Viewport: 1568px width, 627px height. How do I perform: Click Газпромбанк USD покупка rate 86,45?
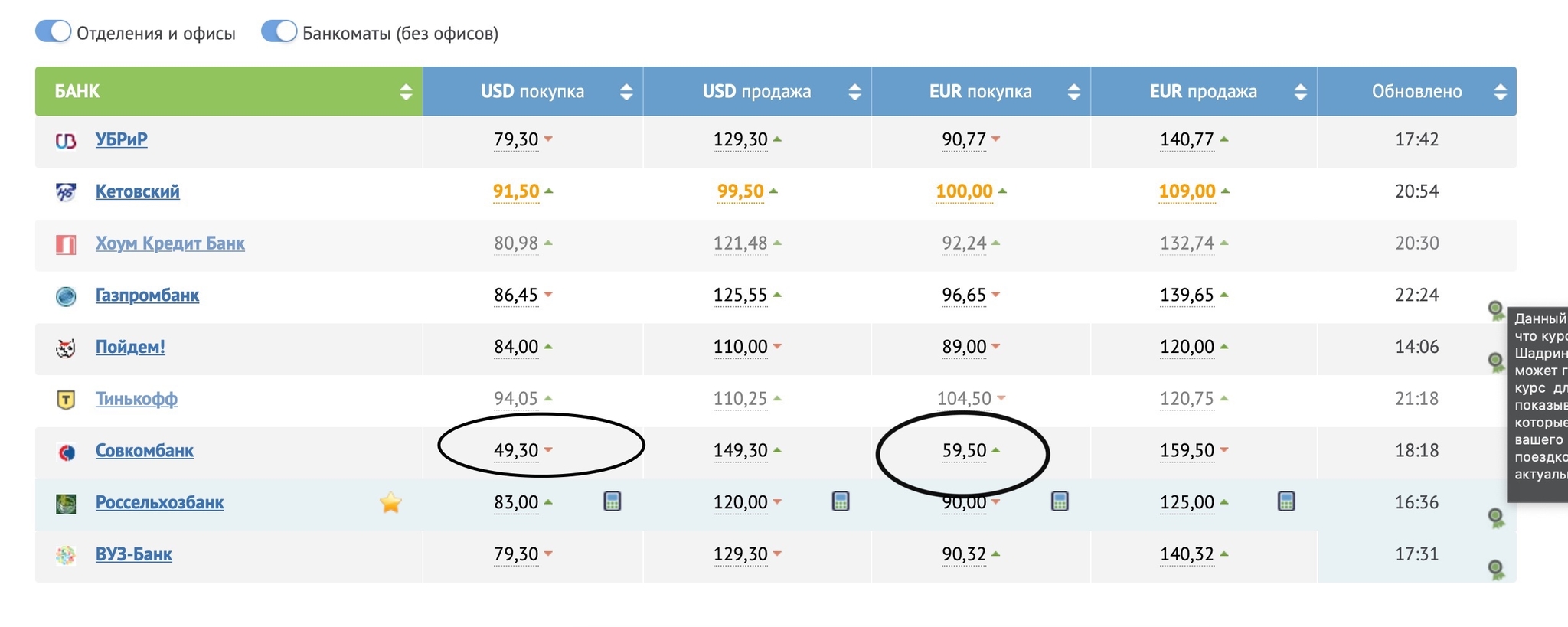(x=516, y=296)
